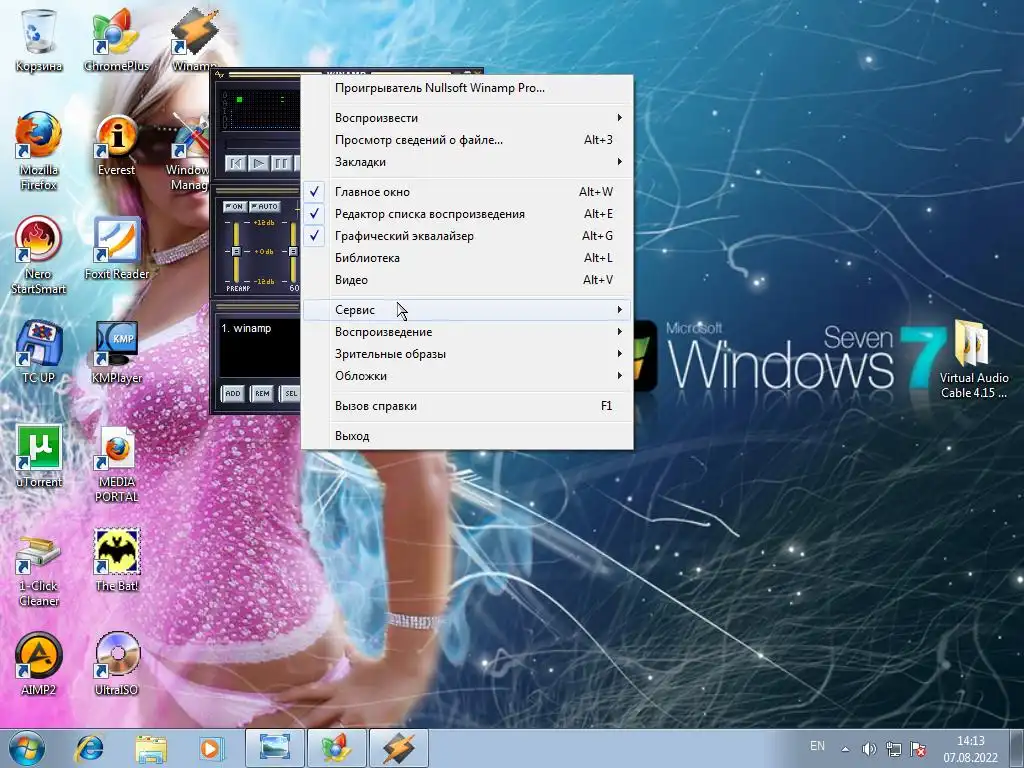Viewport: 1024px width, 768px height.
Task: Toggle the equalizer AUTO button
Action: tap(264, 206)
